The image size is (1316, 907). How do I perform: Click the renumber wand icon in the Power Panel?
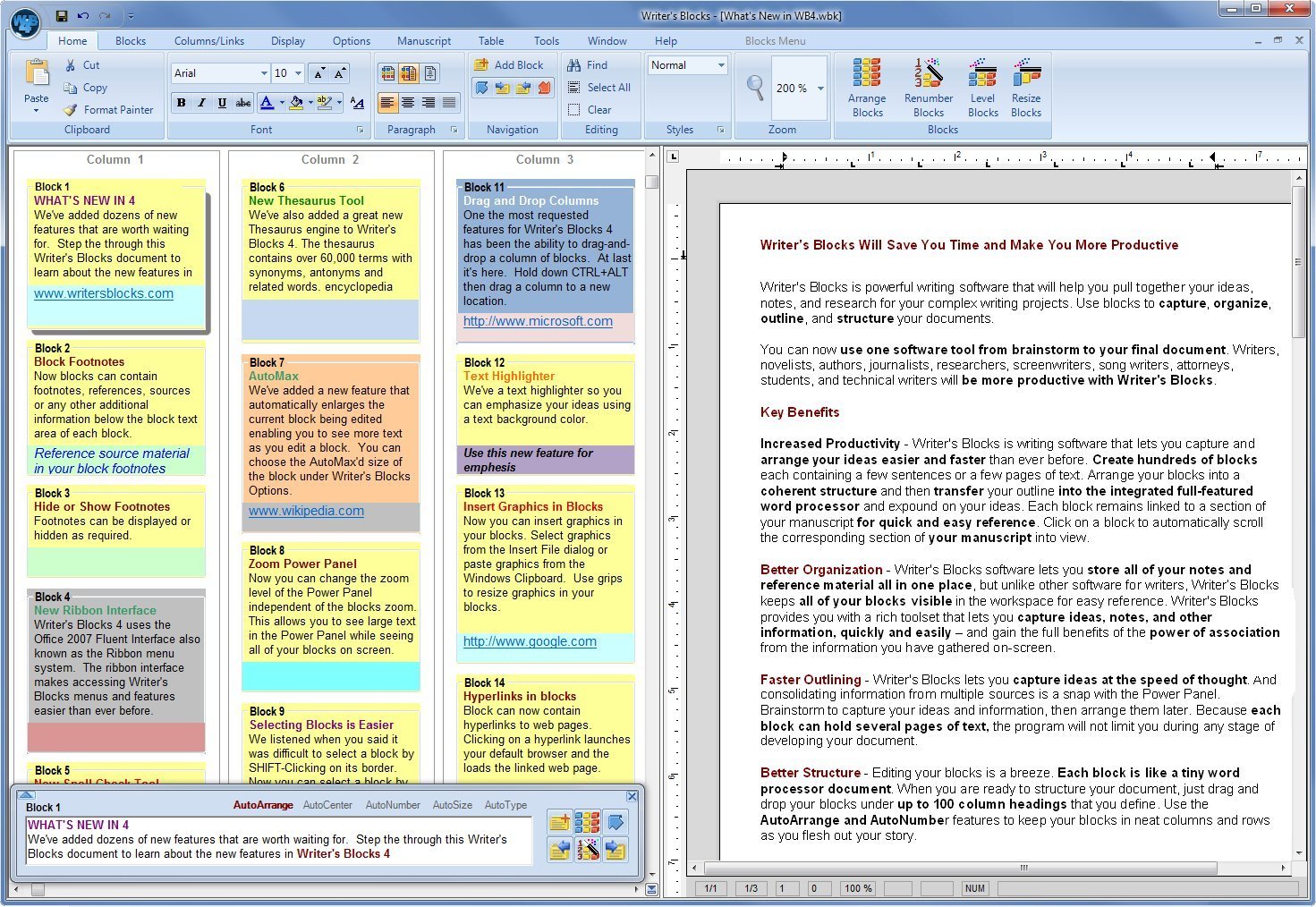[587, 850]
